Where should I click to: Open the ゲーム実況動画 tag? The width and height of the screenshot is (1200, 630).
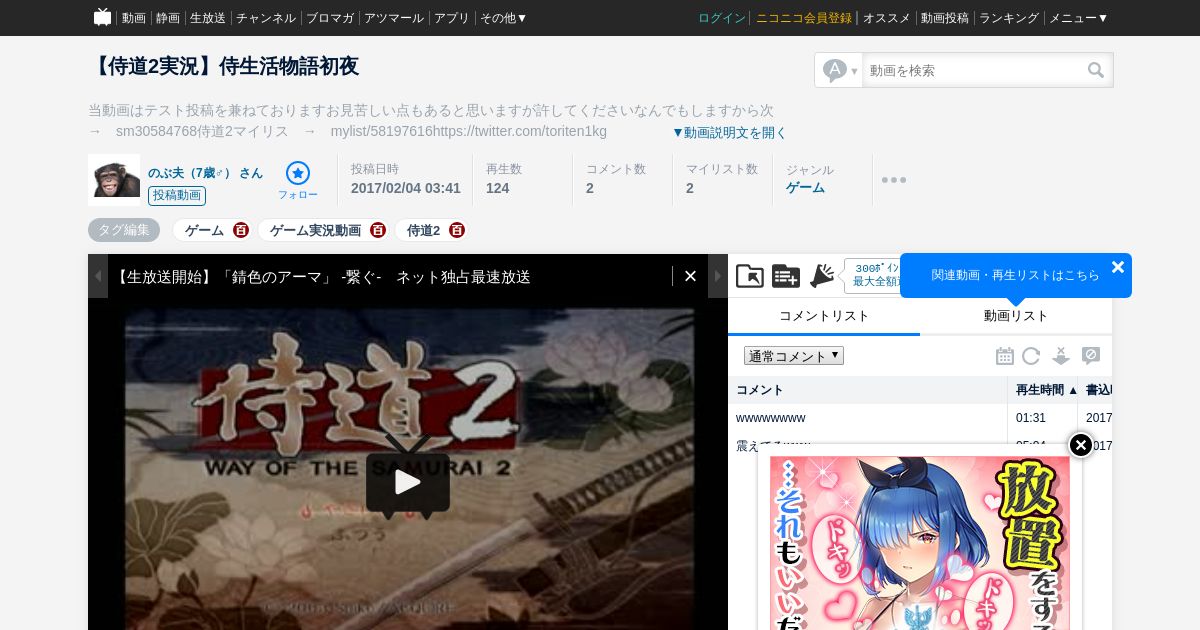click(315, 230)
